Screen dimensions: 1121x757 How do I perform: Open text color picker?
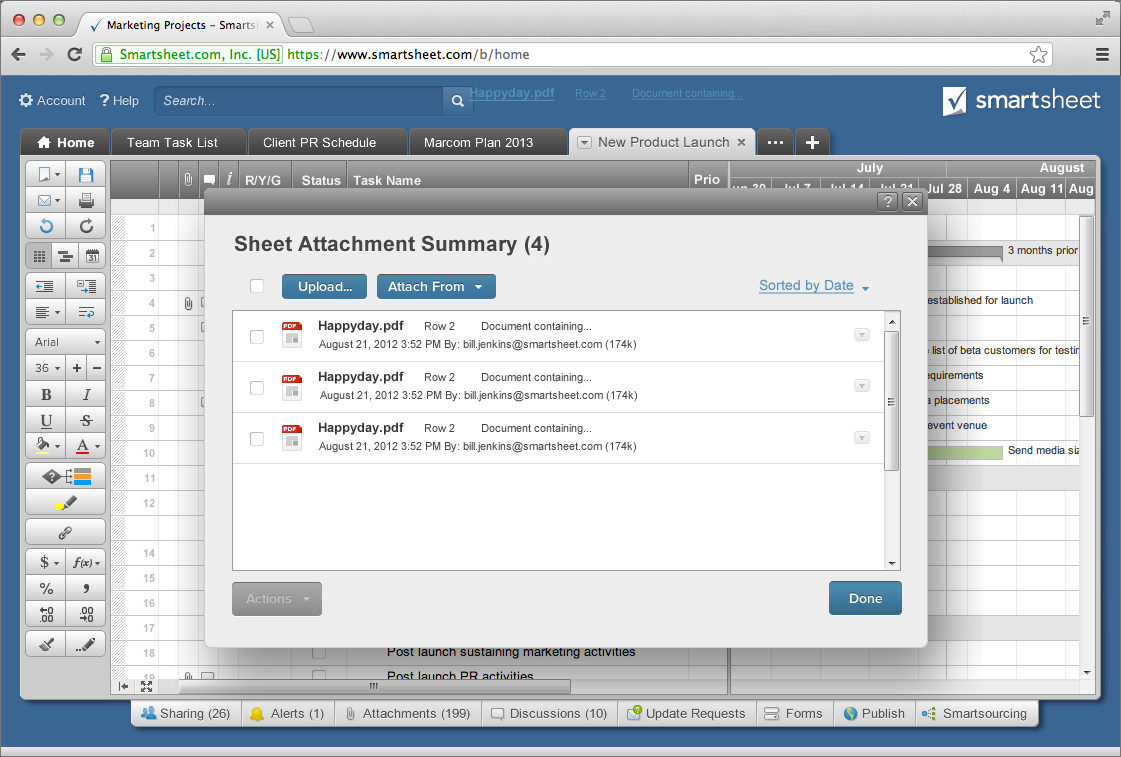tap(87, 446)
